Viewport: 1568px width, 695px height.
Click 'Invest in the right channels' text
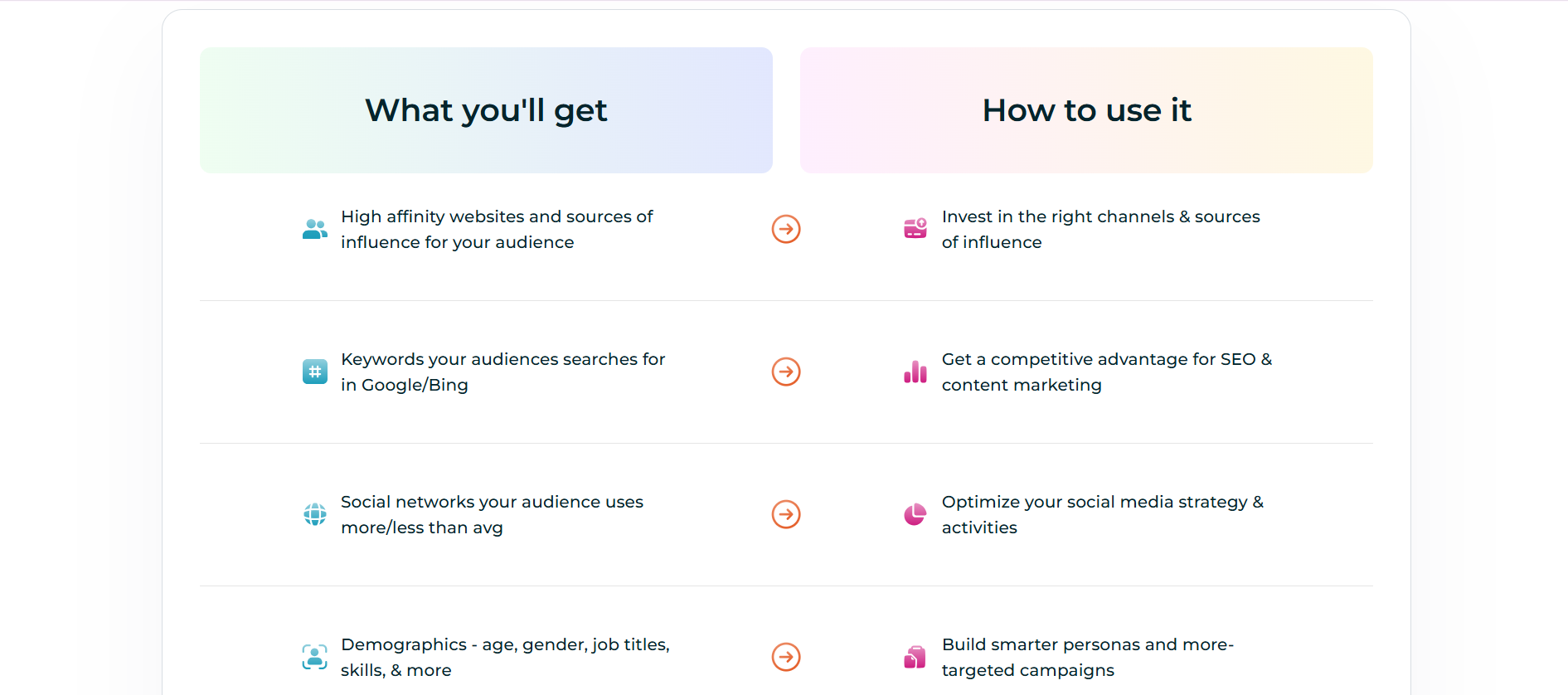[x=1100, y=229]
